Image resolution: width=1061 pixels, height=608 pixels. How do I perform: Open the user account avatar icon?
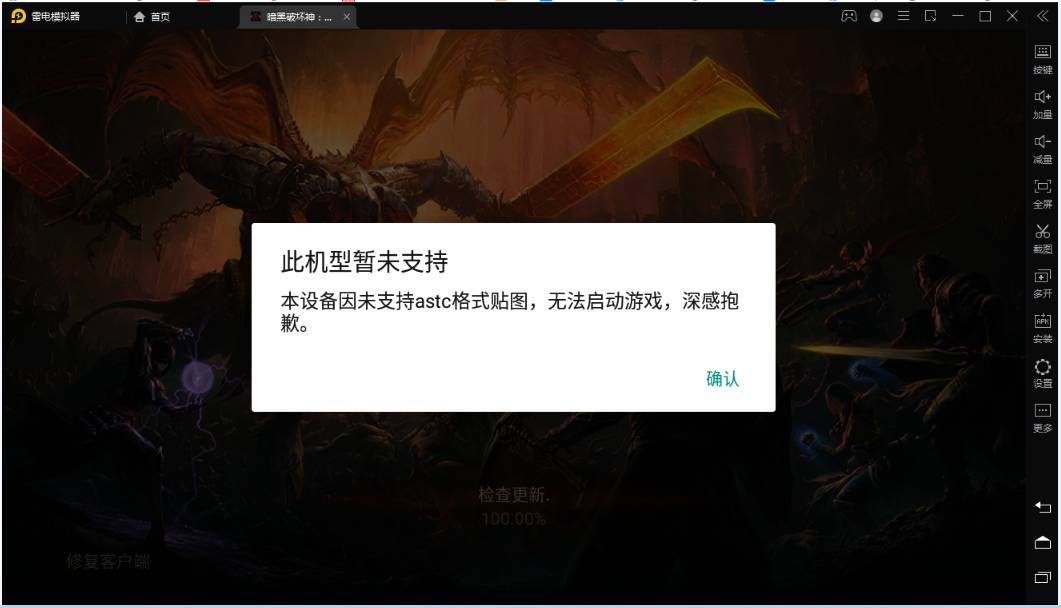click(x=876, y=16)
